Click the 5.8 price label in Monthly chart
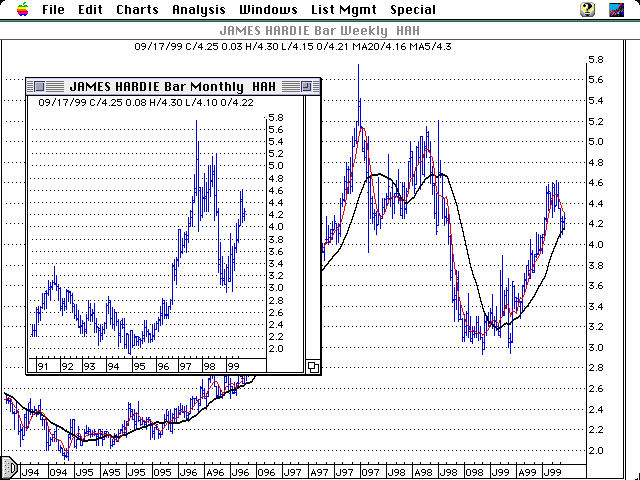The height and width of the screenshot is (480, 640). (x=276, y=118)
